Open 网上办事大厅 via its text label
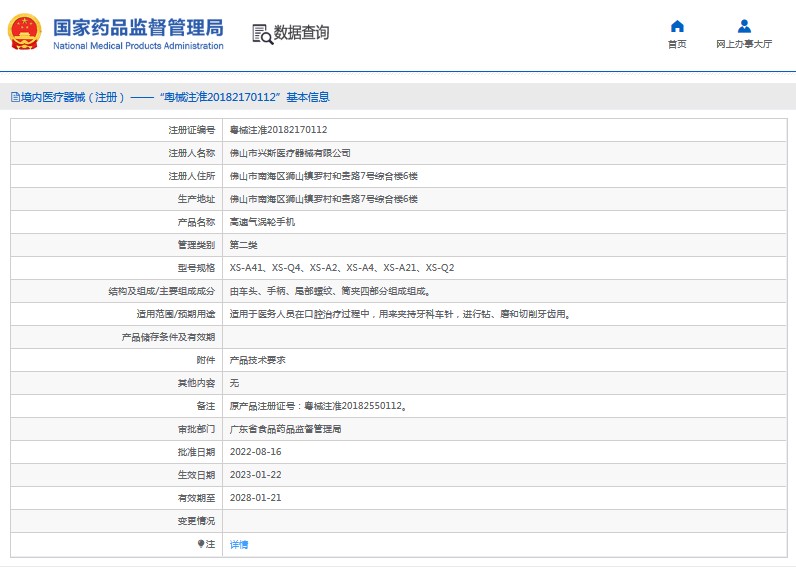796x569 pixels. [x=744, y=45]
